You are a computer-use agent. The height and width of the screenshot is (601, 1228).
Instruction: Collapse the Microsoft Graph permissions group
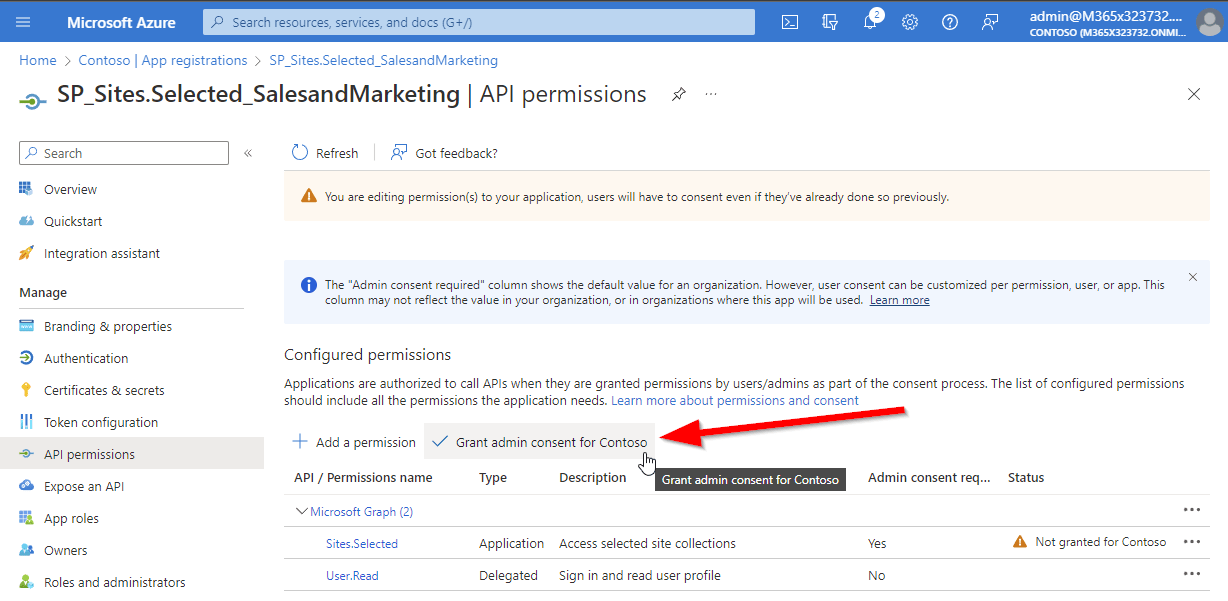(x=302, y=512)
